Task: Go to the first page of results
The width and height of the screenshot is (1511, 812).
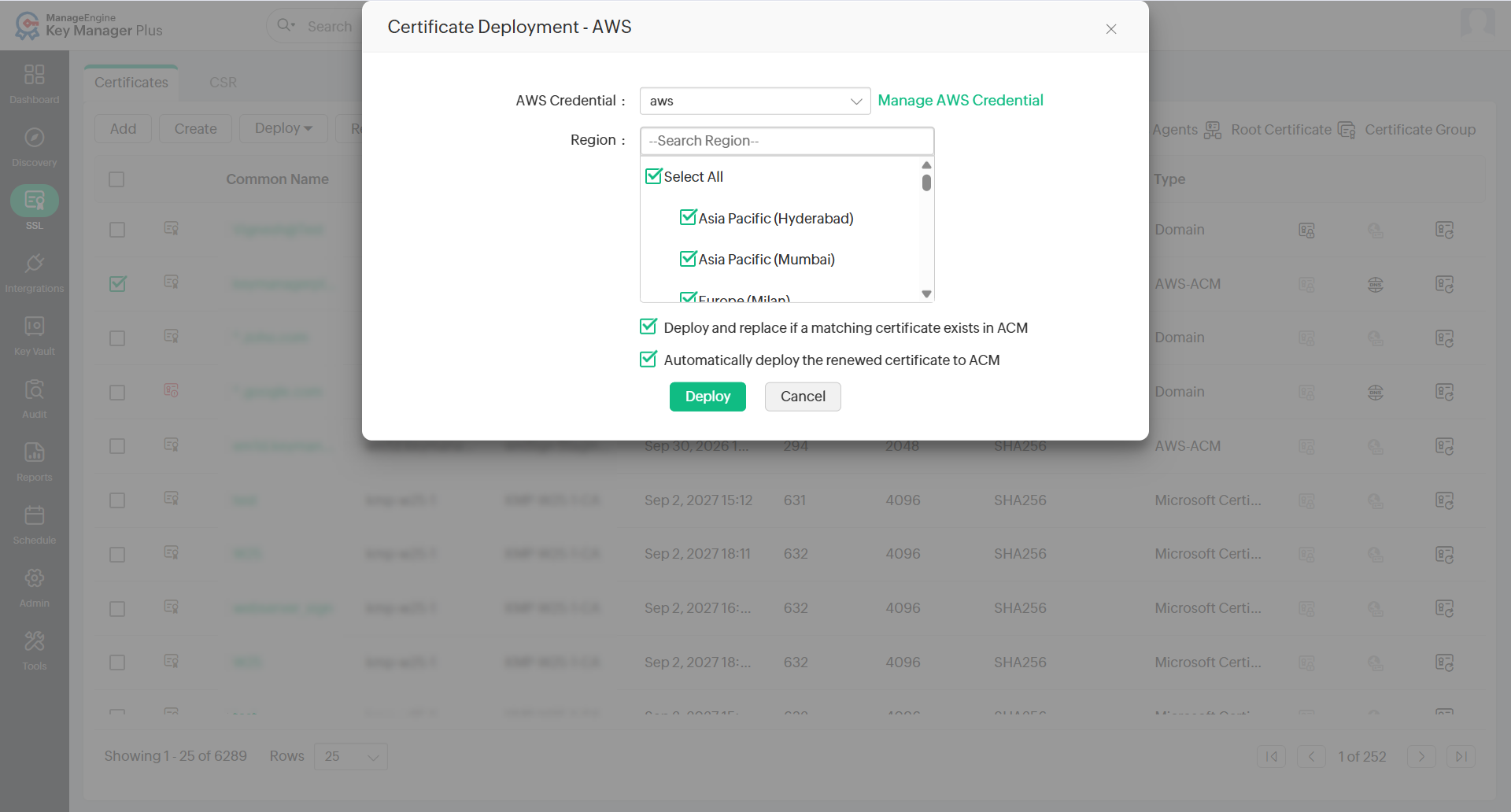Action: 1272,756
